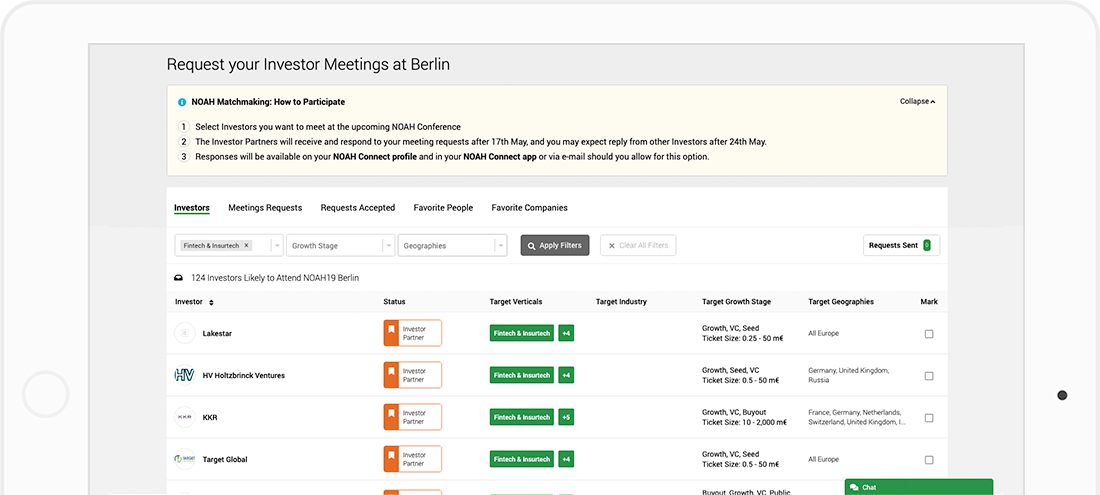Click Target Global's orange bookmark status icon
The image size is (1100, 495).
pos(391,459)
